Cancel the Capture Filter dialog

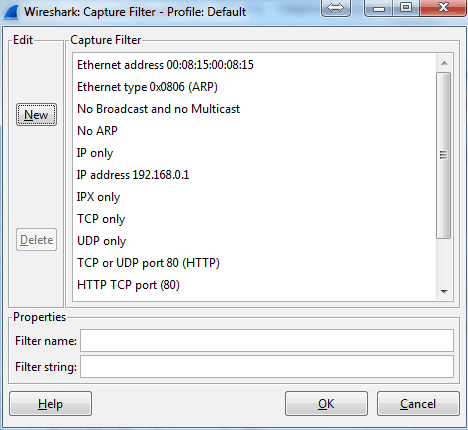pyautogui.click(x=418, y=404)
